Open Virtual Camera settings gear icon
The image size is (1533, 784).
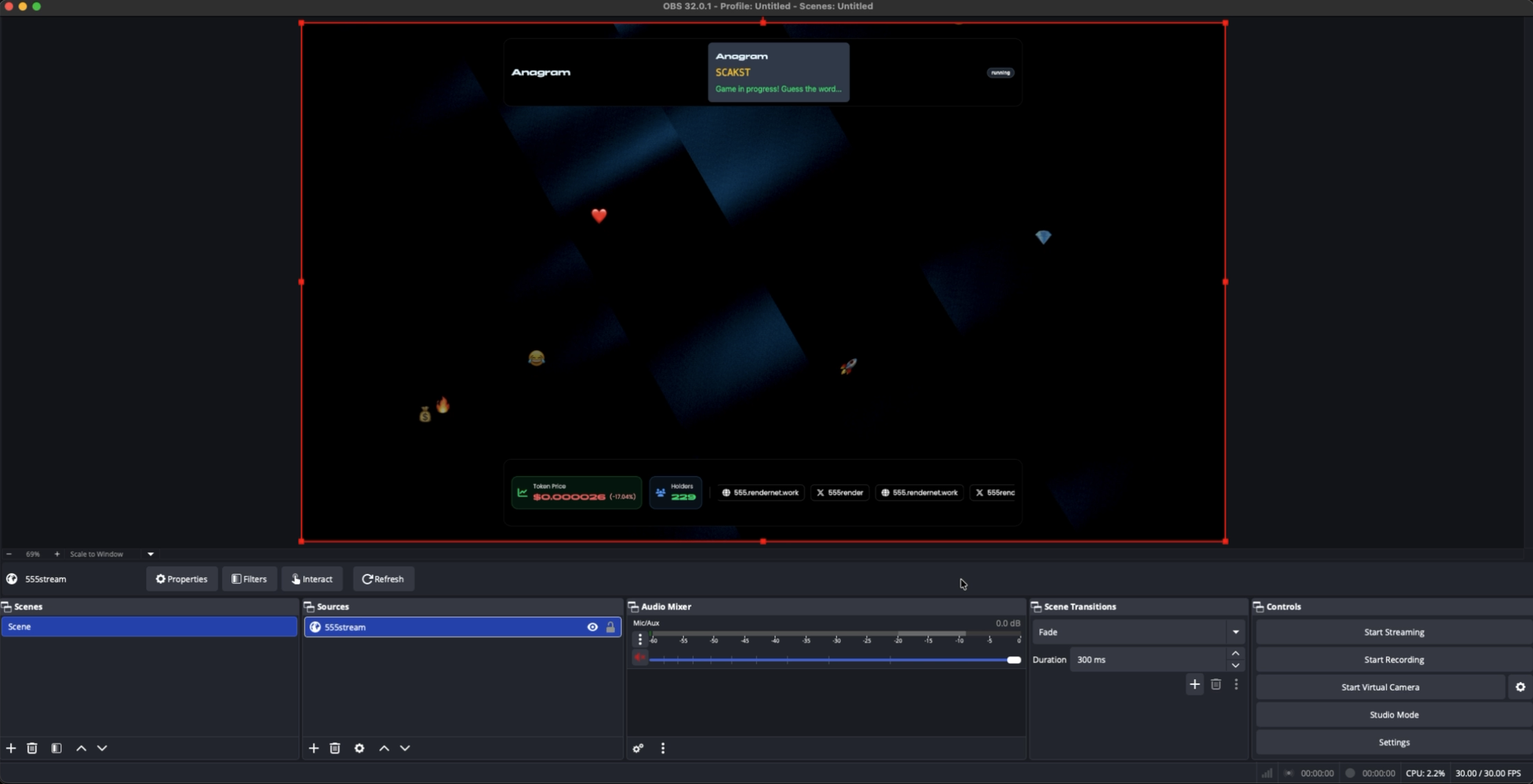[x=1520, y=687]
